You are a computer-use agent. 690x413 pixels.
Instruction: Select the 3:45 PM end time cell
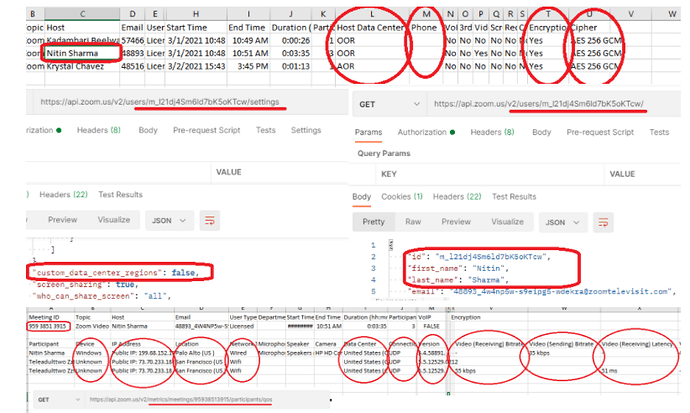(x=248, y=66)
